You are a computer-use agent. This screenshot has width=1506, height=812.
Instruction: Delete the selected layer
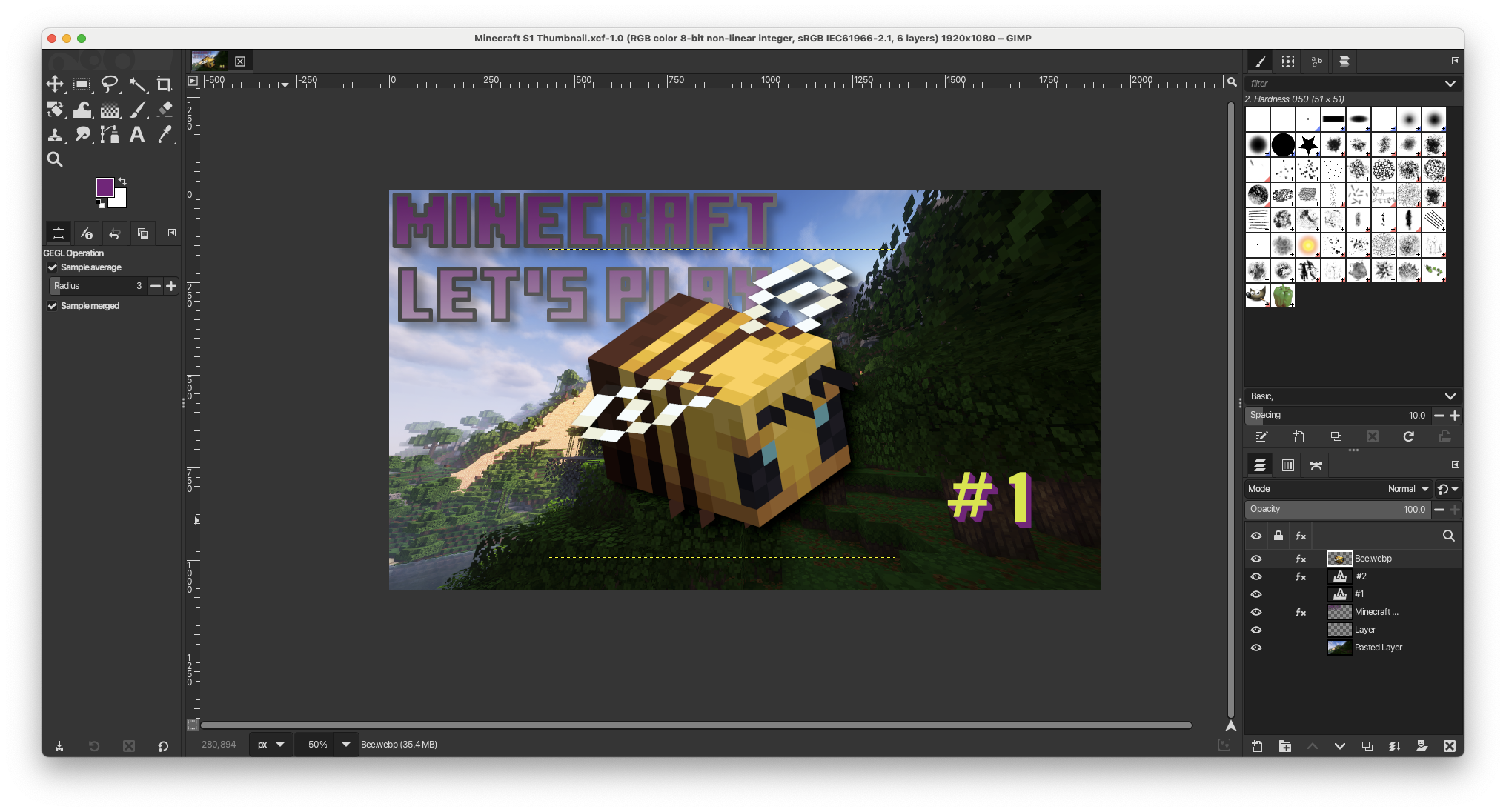pos(1450,746)
